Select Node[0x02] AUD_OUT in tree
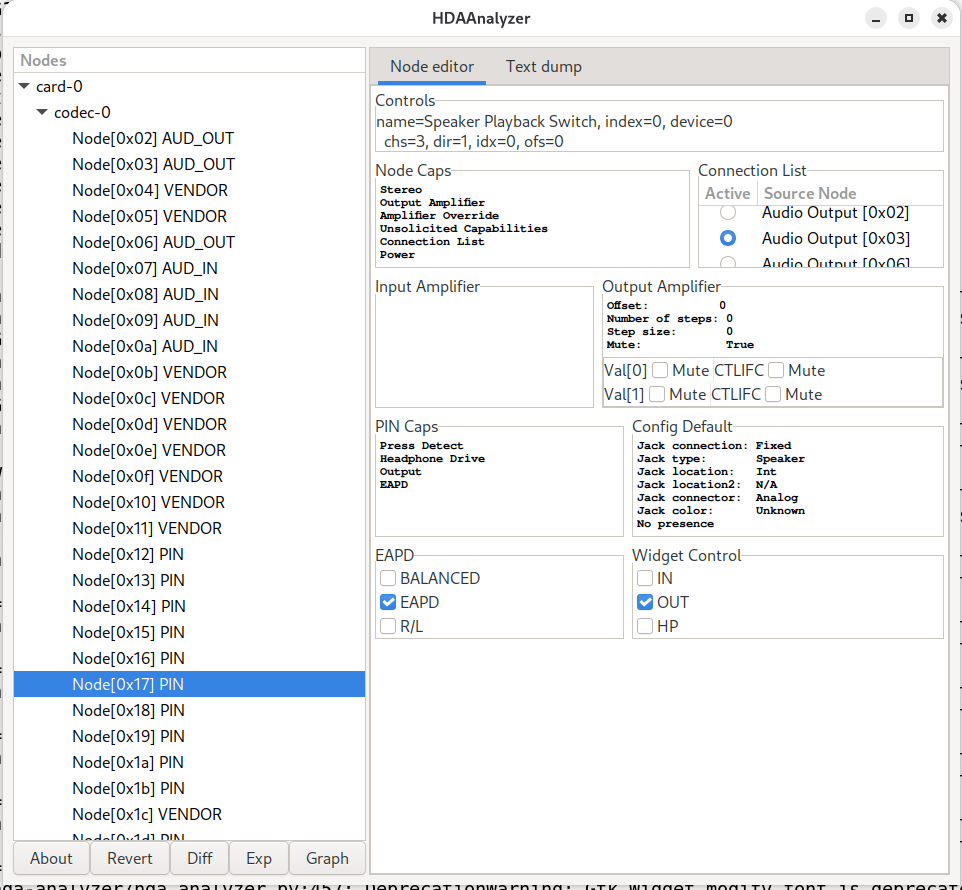The width and height of the screenshot is (962, 890). pyautogui.click(x=153, y=139)
